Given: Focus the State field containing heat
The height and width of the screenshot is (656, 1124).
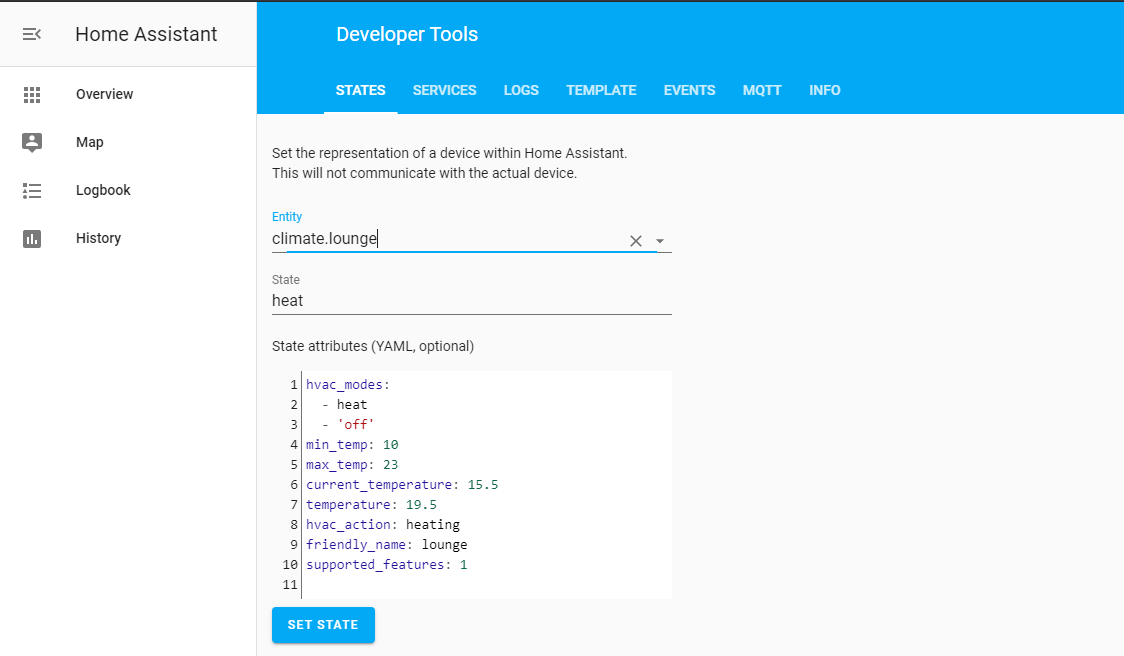Looking at the screenshot, I should click(x=472, y=301).
